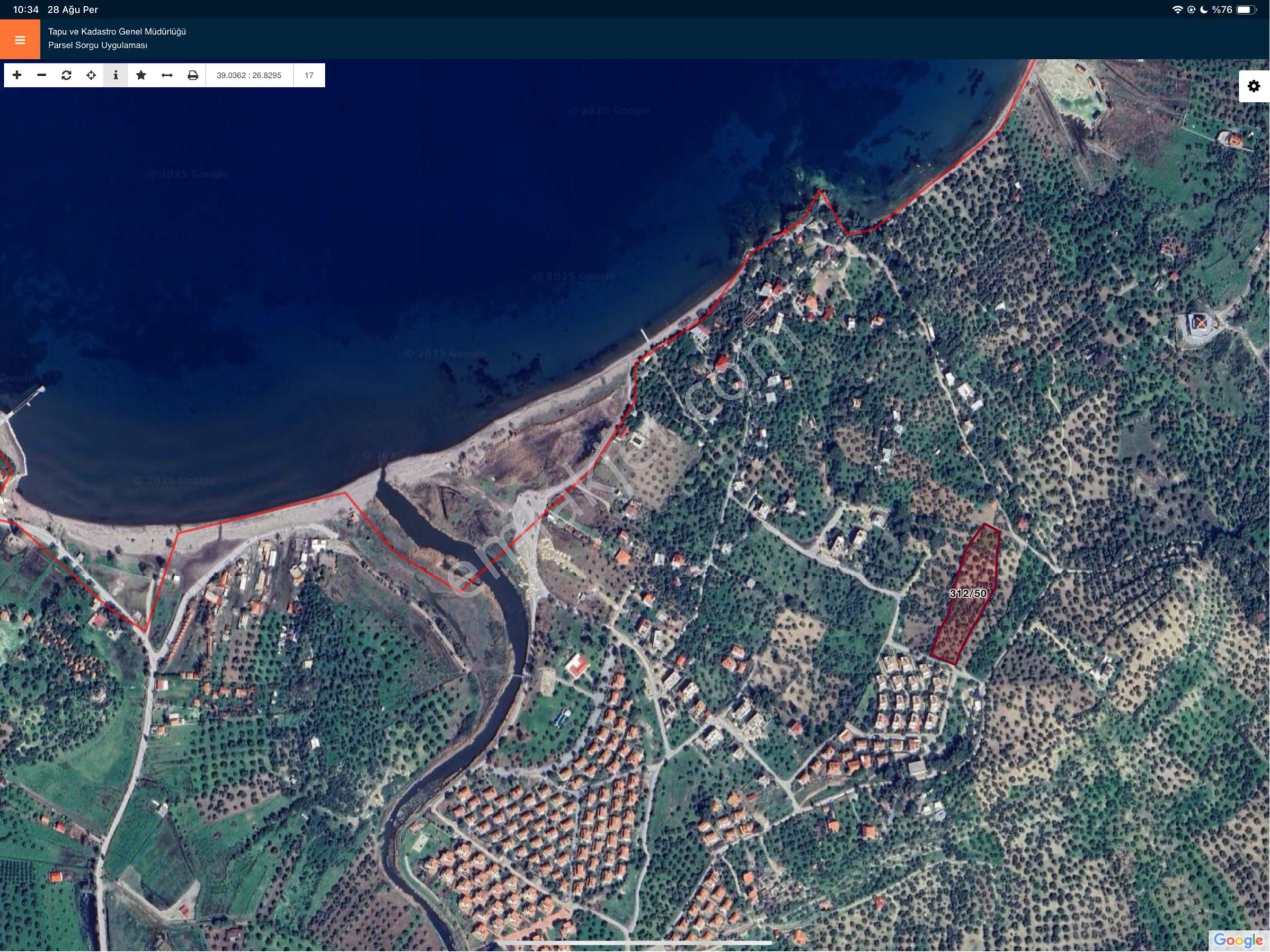Open the orange hamburger menu
The width and height of the screenshot is (1270, 952).
(20, 40)
